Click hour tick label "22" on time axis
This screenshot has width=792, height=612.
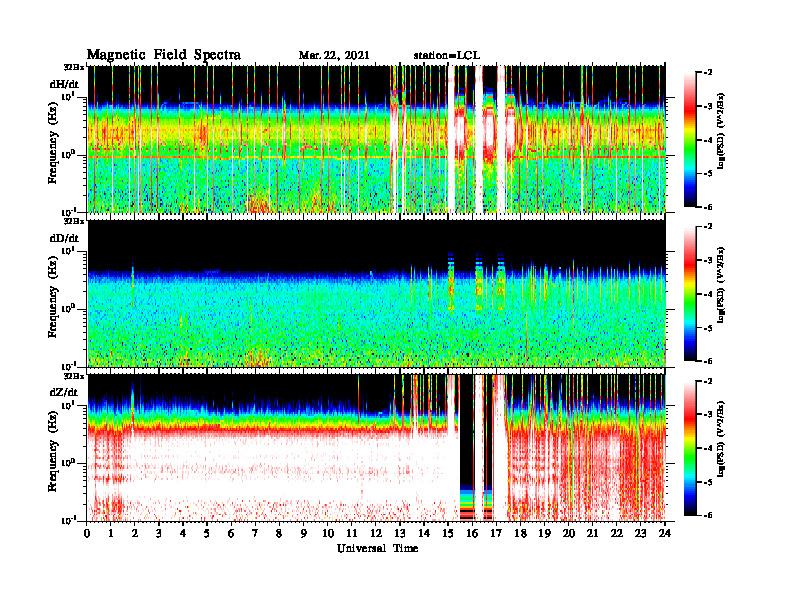pyautogui.click(x=617, y=533)
